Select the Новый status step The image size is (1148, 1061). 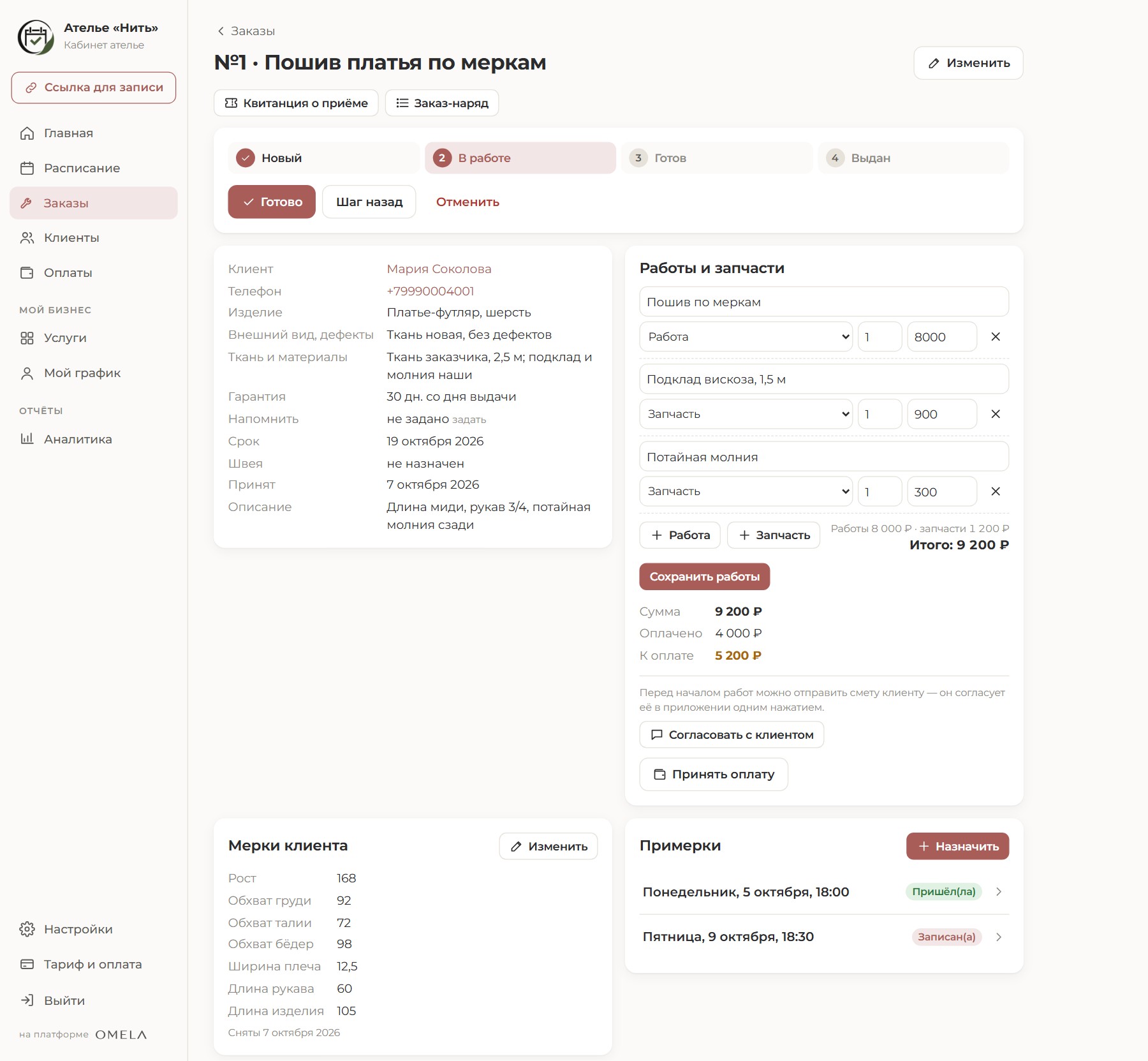point(324,158)
